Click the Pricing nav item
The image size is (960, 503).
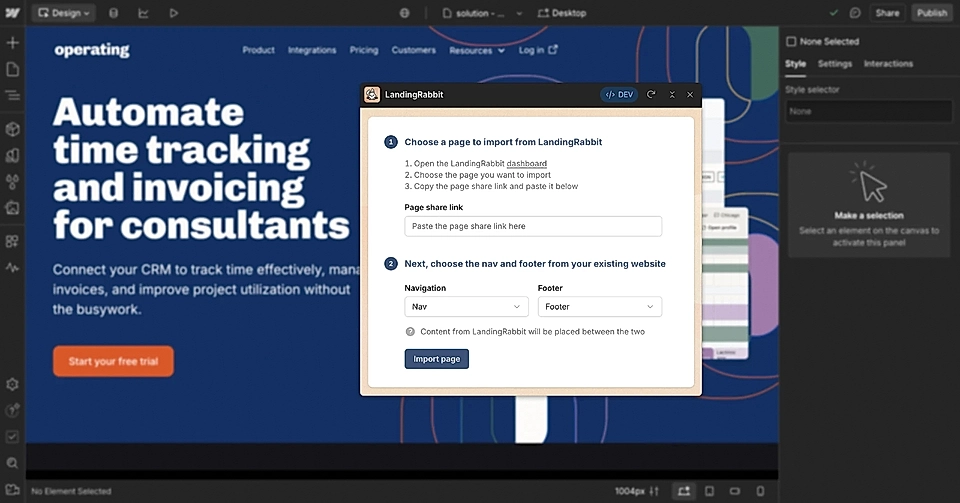tap(364, 50)
